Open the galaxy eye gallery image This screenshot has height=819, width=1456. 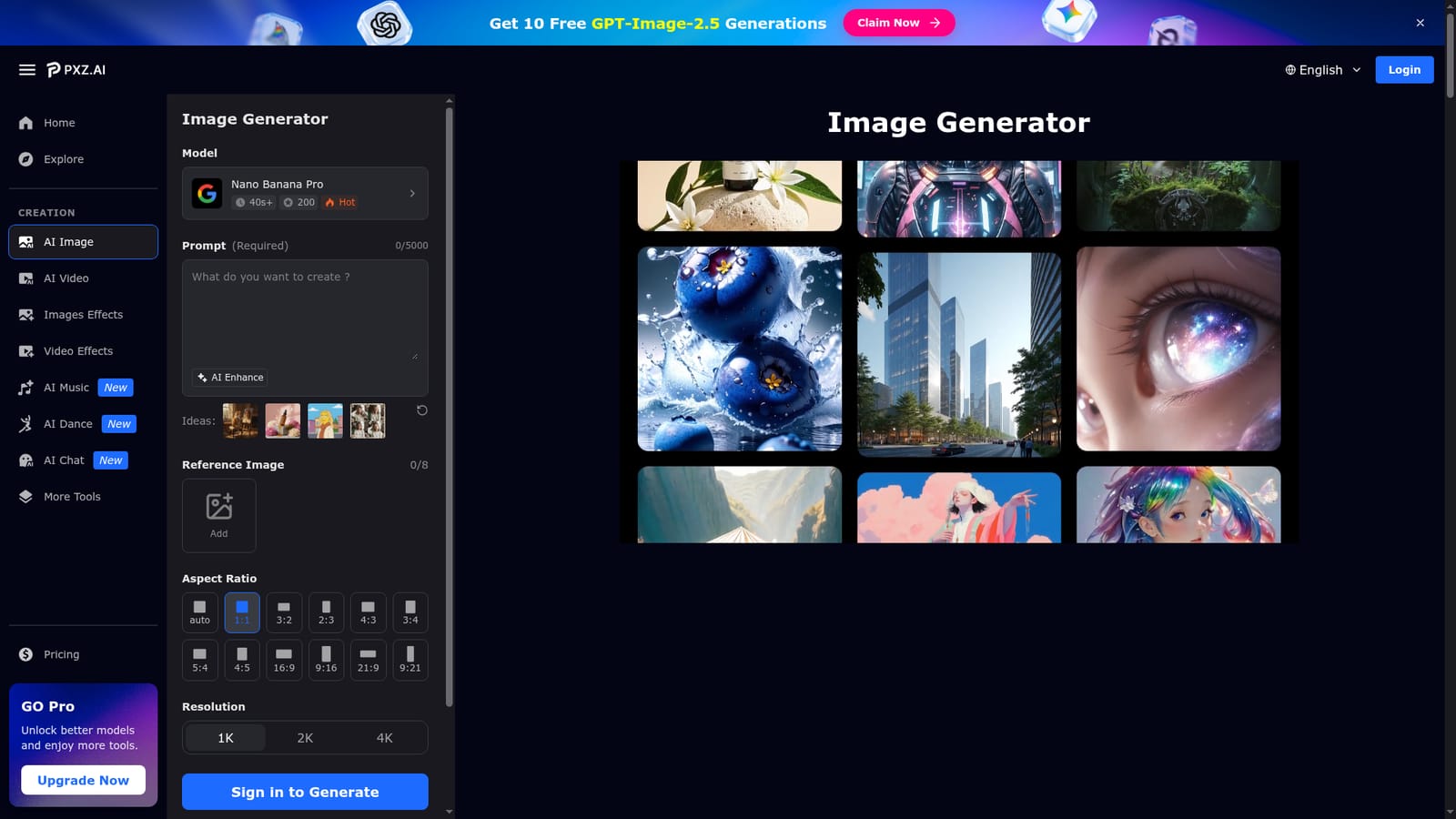[1178, 349]
